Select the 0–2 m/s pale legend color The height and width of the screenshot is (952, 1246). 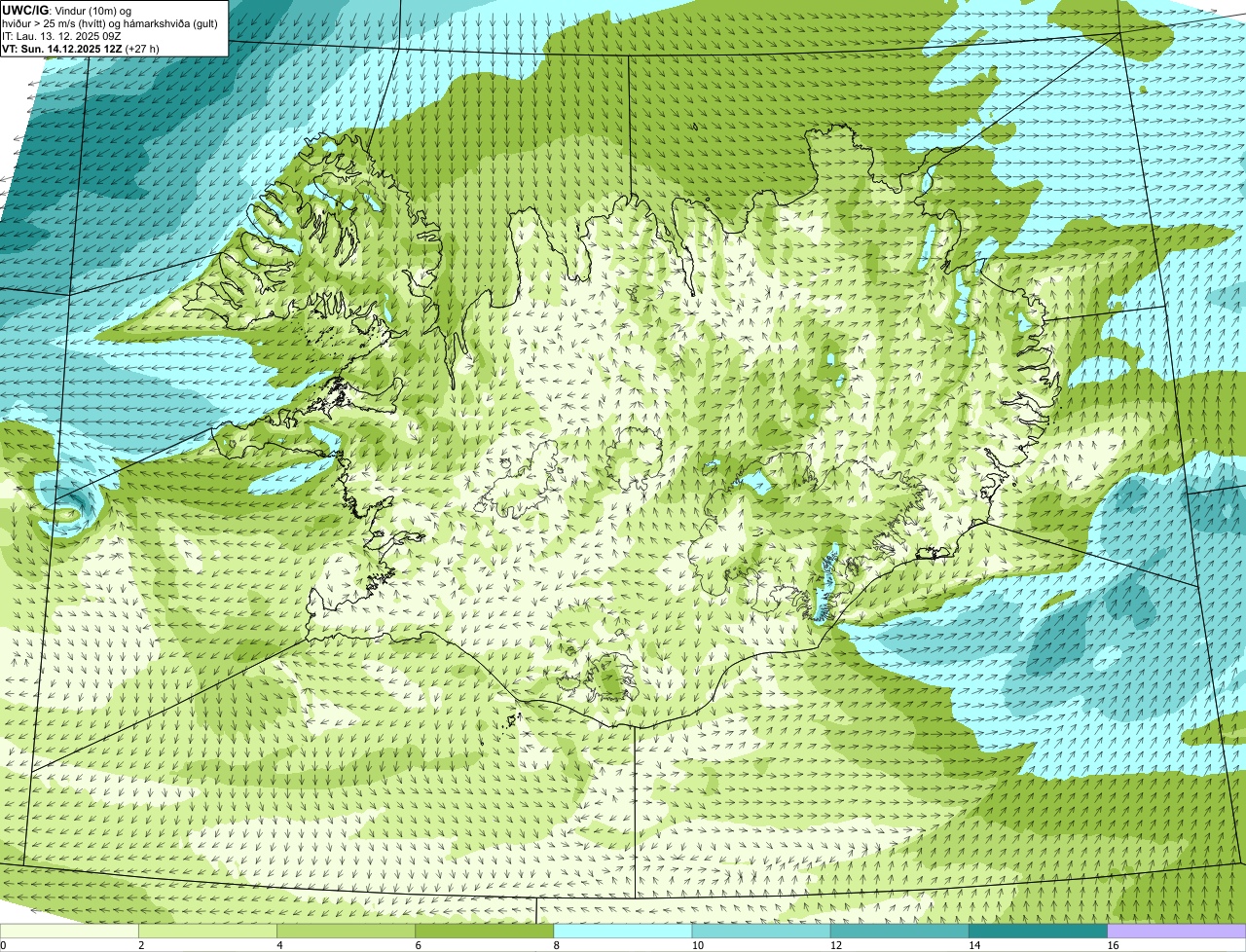pos(70,932)
